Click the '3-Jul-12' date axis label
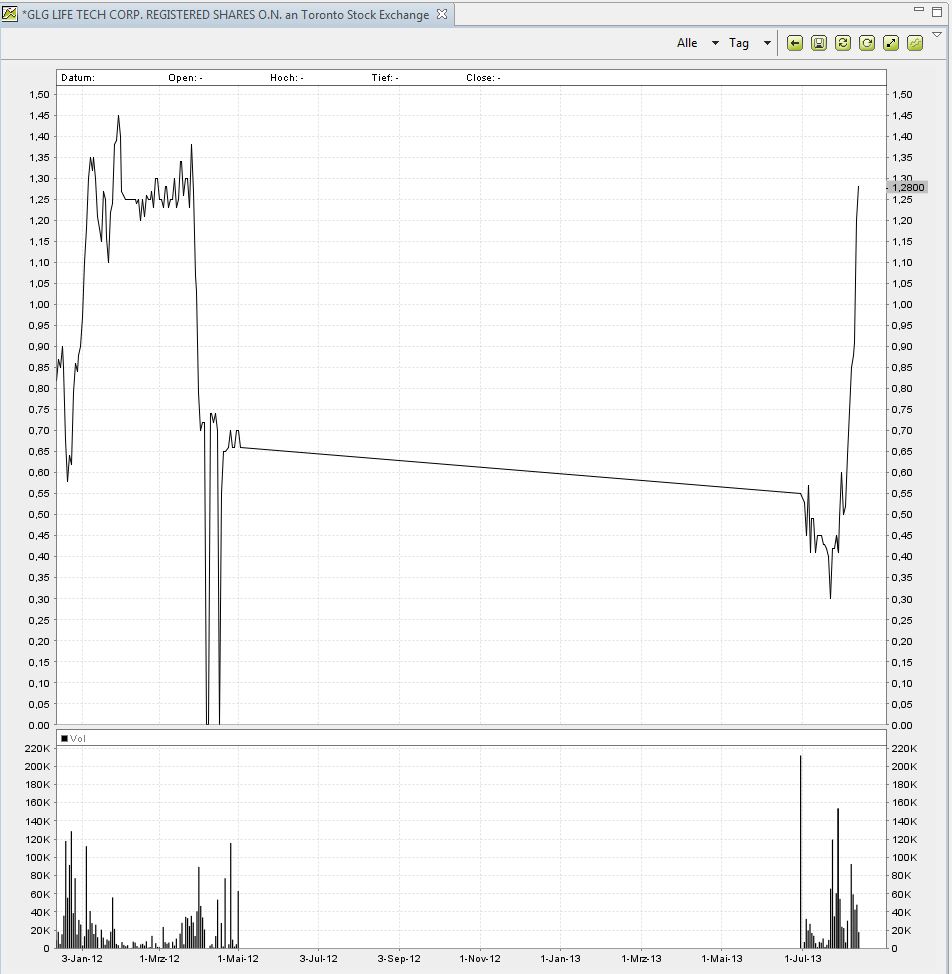This screenshot has height=974, width=952. [x=319, y=958]
